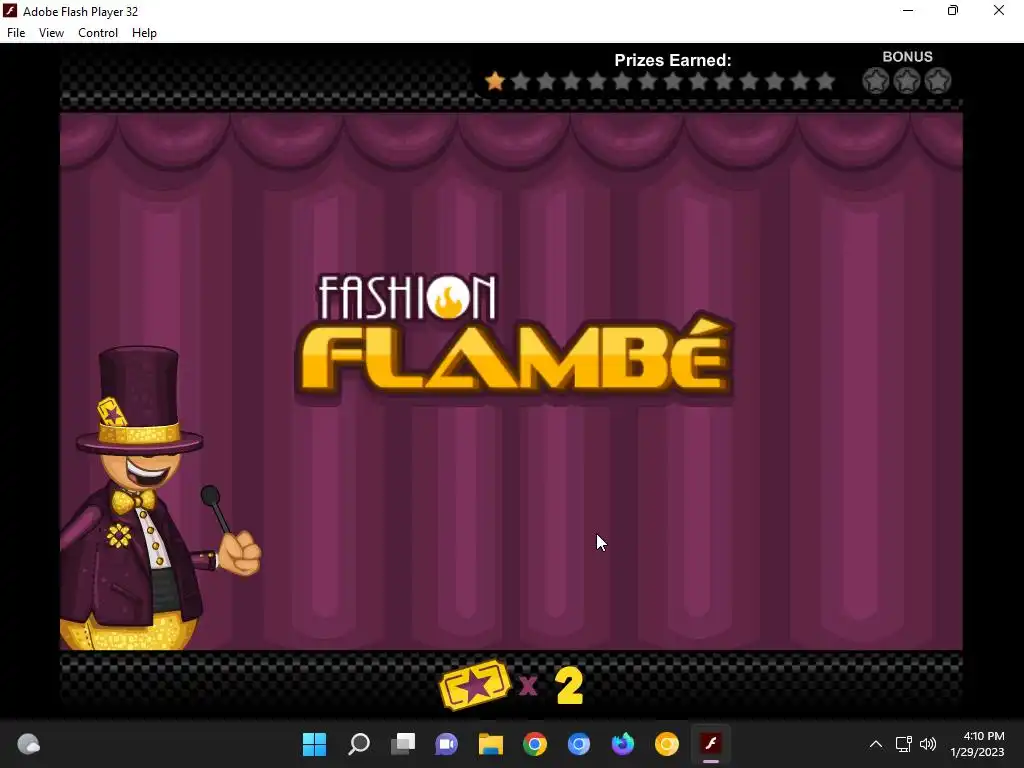
Task: Open the View menu
Action: pyautogui.click(x=51, y=33)
